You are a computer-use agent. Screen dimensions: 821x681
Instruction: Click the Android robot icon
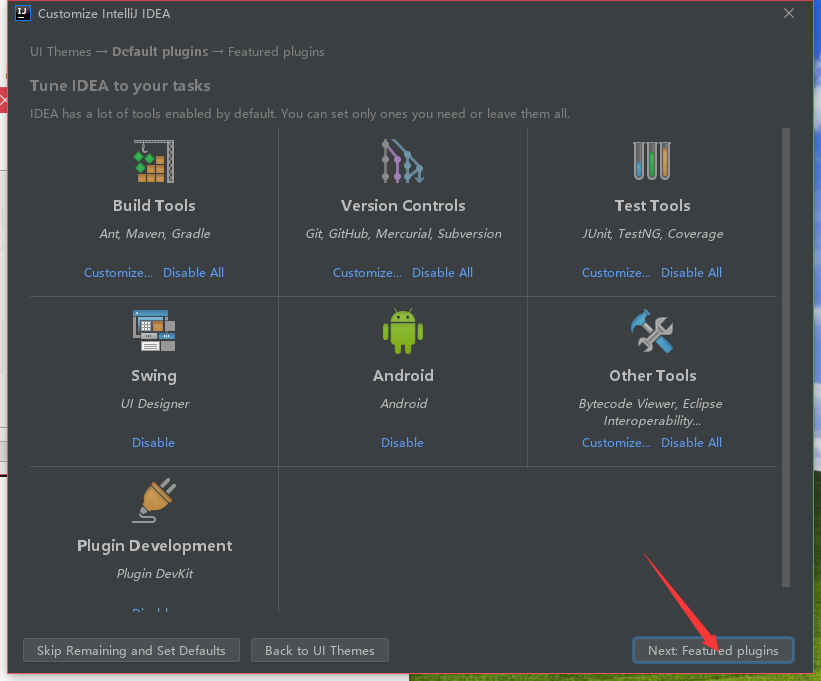click(x=403, y=331)
